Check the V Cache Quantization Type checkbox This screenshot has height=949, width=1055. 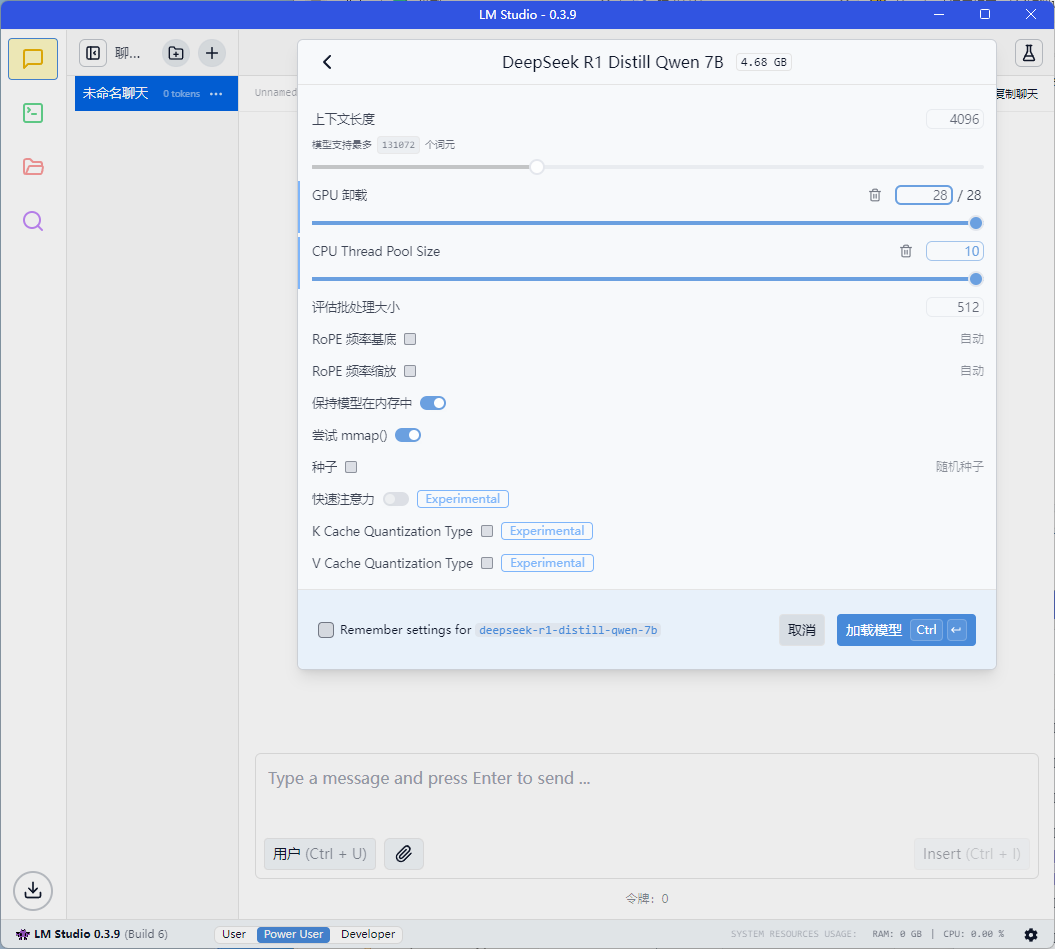point(487,563)
